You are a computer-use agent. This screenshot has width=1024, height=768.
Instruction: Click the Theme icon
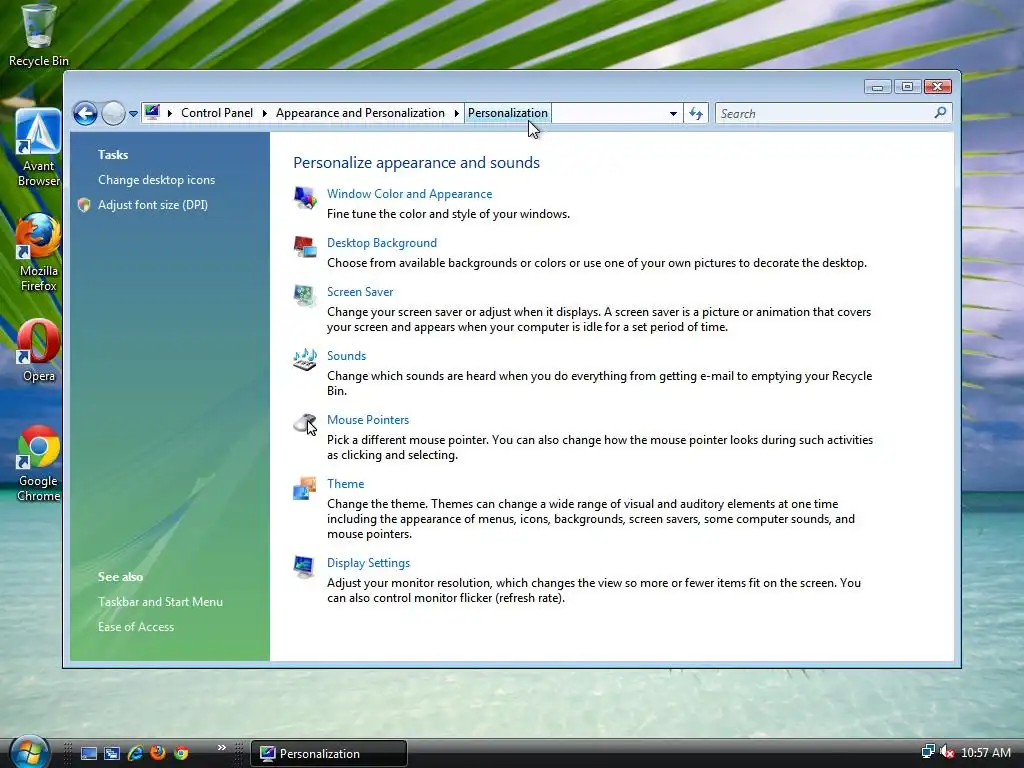point(304,488)
